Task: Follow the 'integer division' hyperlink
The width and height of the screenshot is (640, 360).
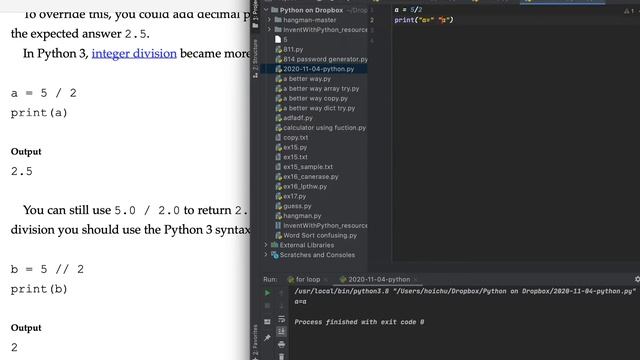Action: pos(134,53)
